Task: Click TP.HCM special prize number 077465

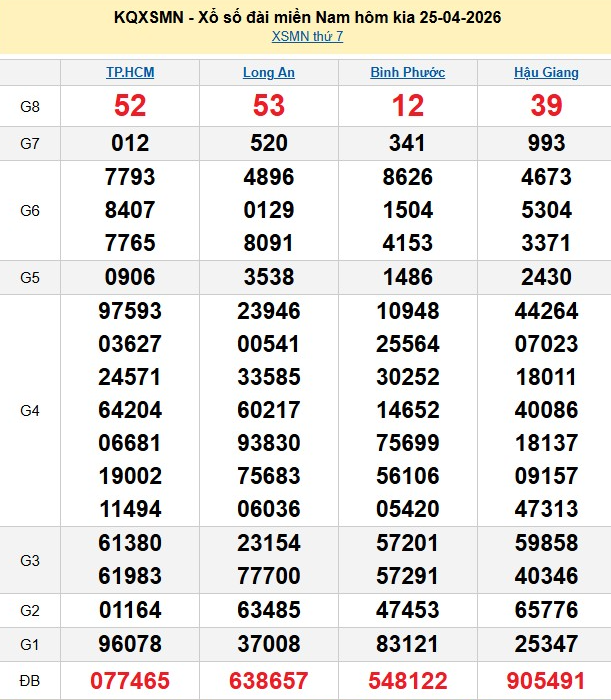Action: (x=130, y=681)
